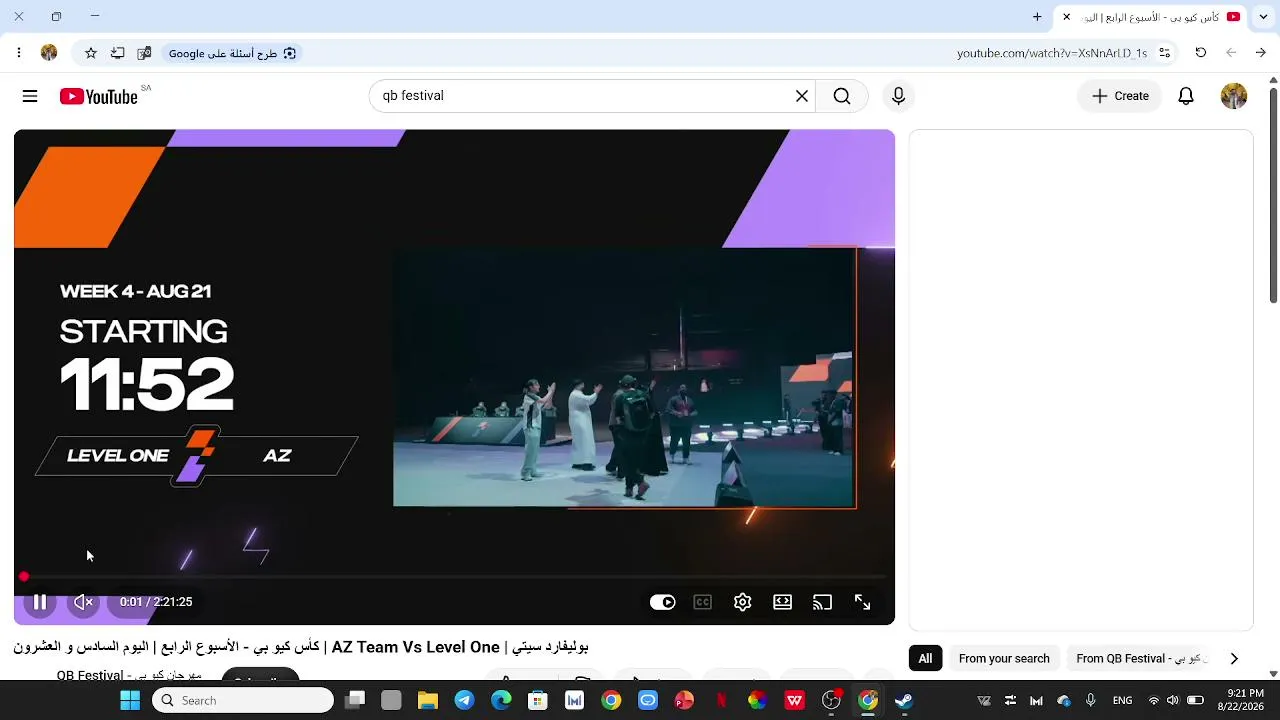This screenshot has width=1280, height=720.
Task: Select the From your search chip
Action: pos(1004,659)
